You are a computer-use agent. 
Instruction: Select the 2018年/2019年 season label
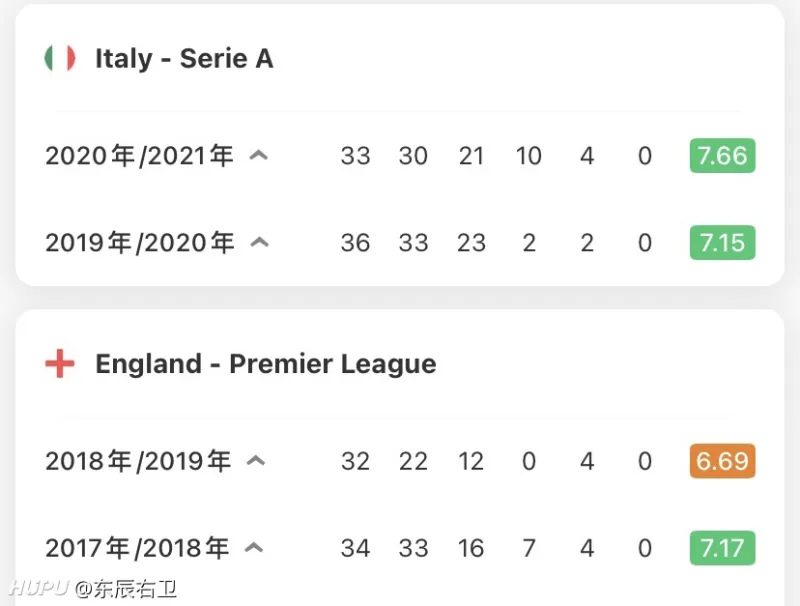coord(138,461)
